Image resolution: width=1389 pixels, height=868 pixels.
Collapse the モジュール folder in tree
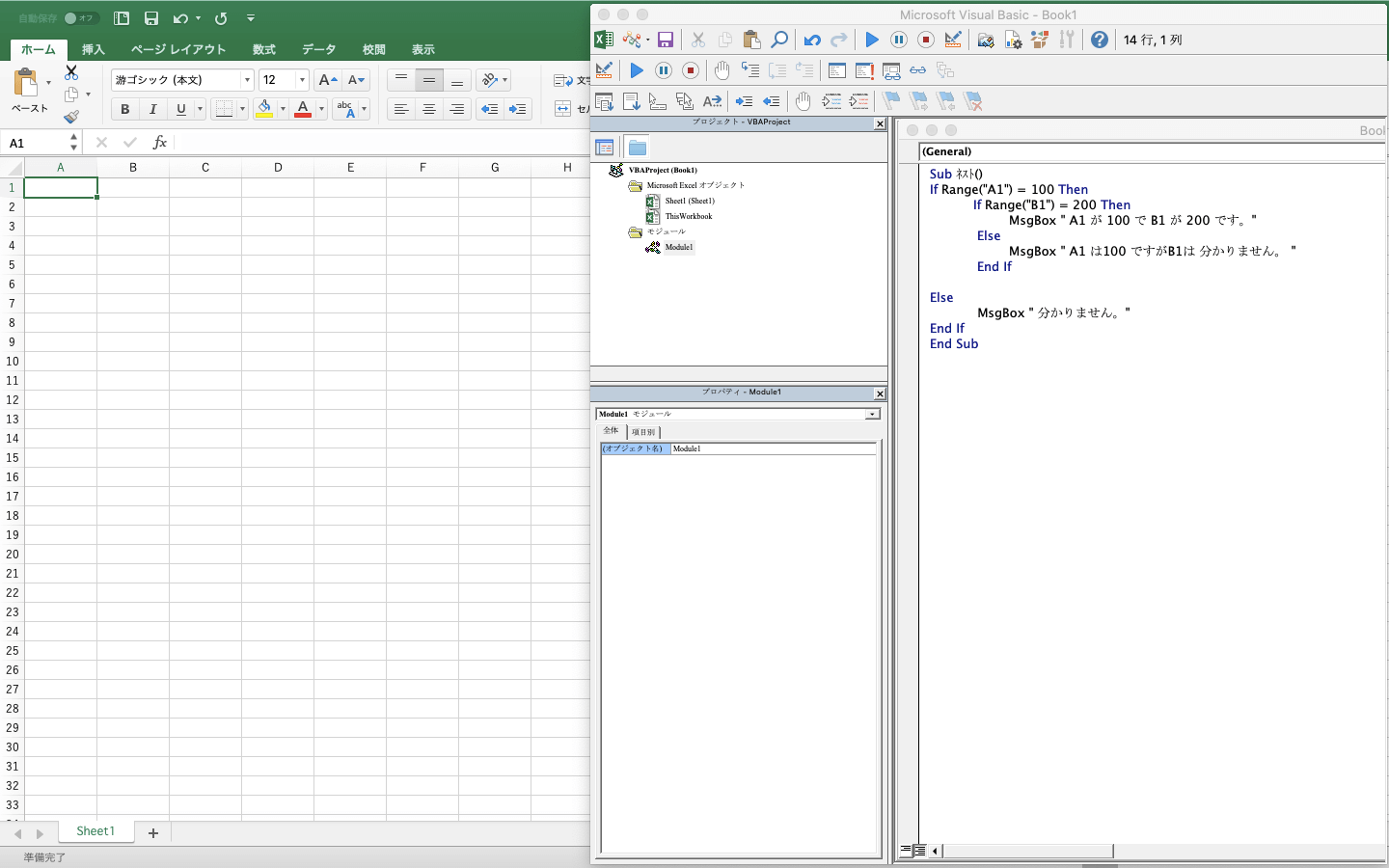tap(635, 232)
